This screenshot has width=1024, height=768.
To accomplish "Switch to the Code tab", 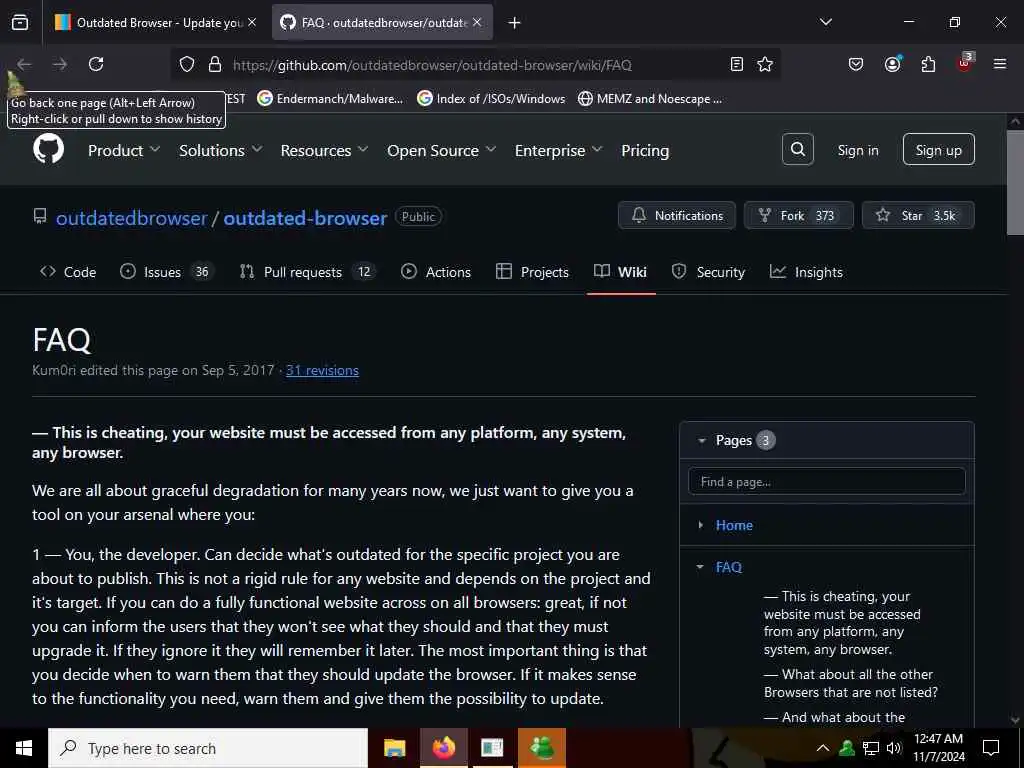I will point(68,272).
